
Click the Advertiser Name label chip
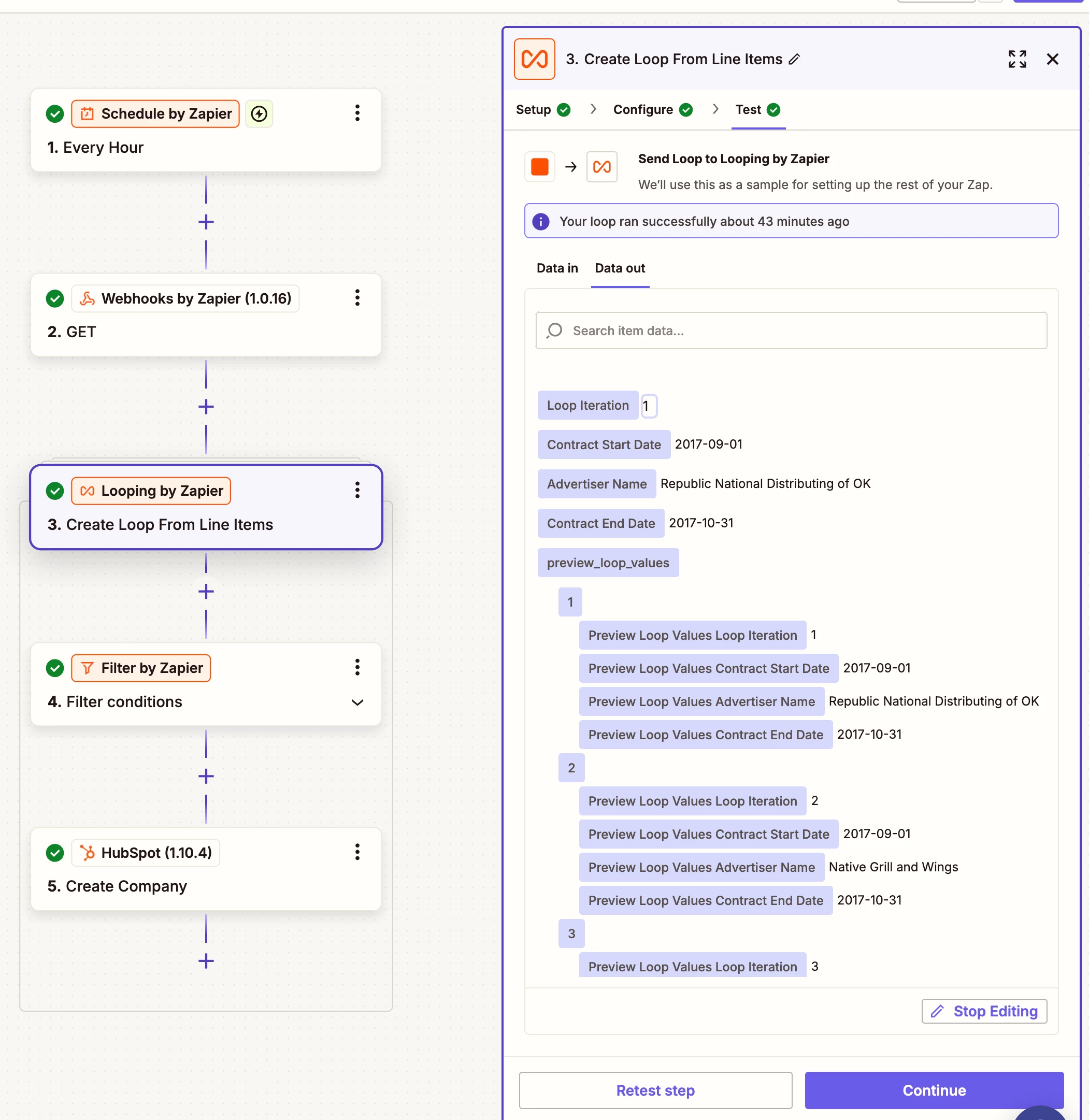pyautogui.click(x=596, y=484)
